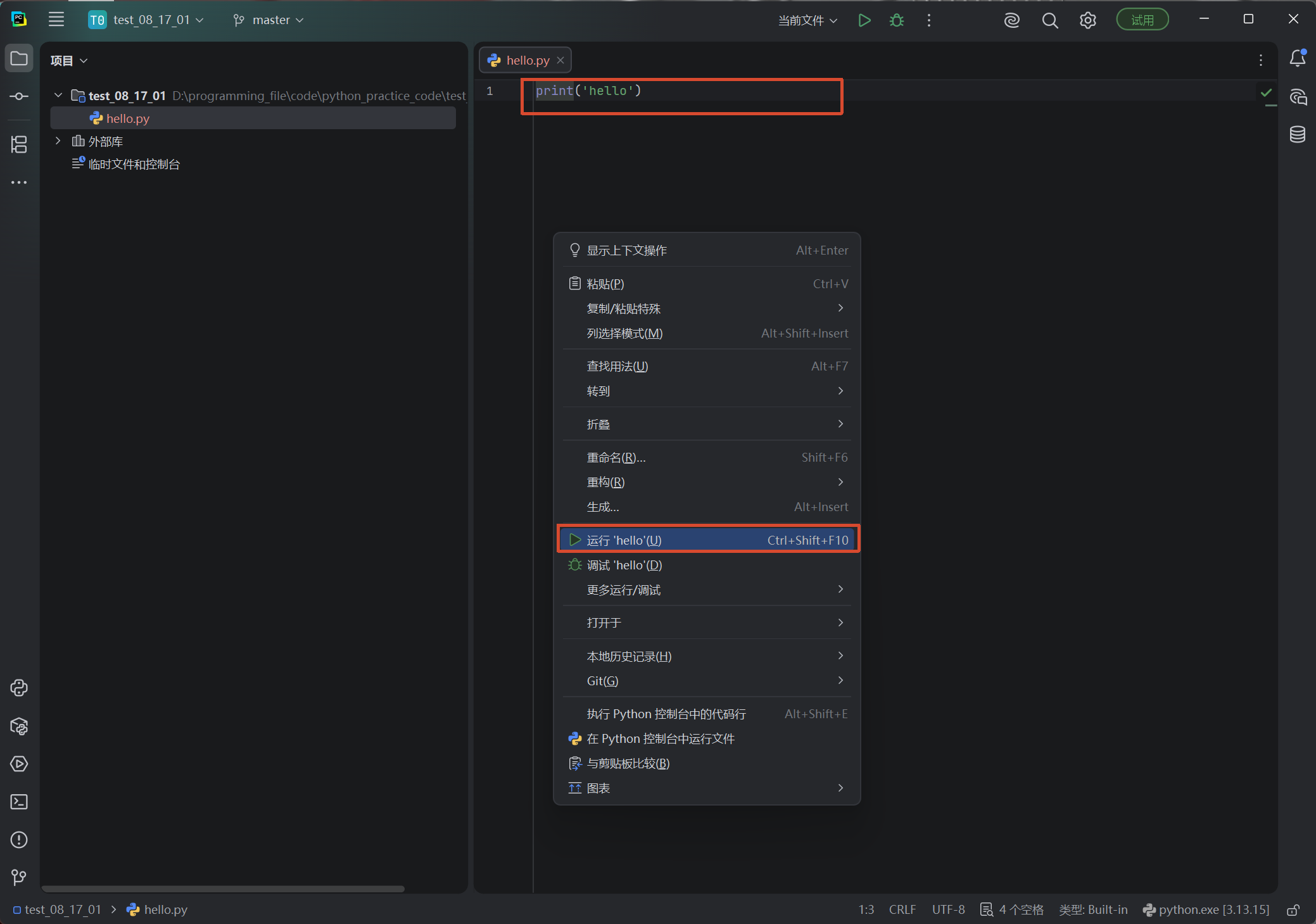
Task: Open the Structure tool window
Action: (19, 144)
